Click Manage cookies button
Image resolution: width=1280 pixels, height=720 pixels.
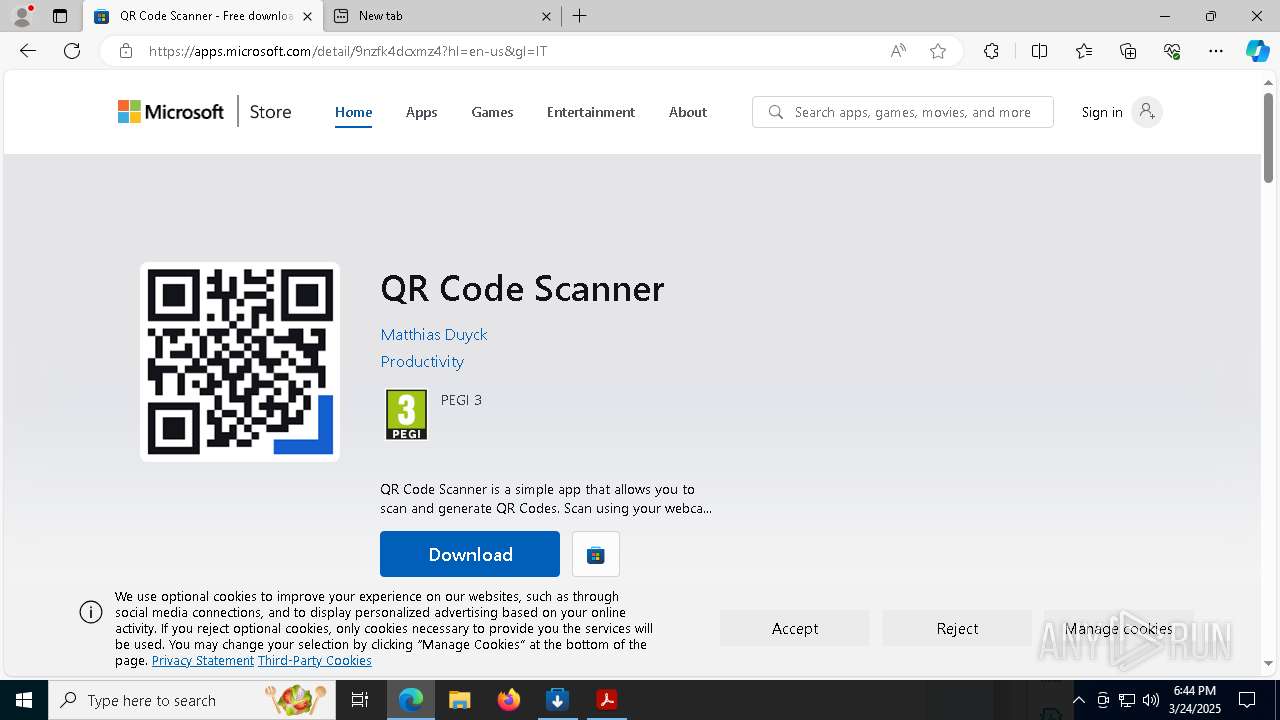tap(1119, 628)
